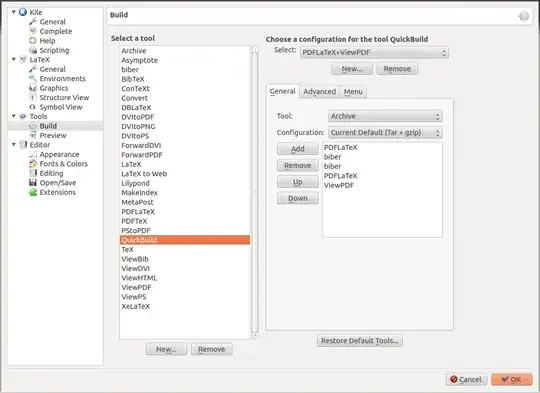Click the Scripting icon
This screenshot has height=393, width=540.
33,50
